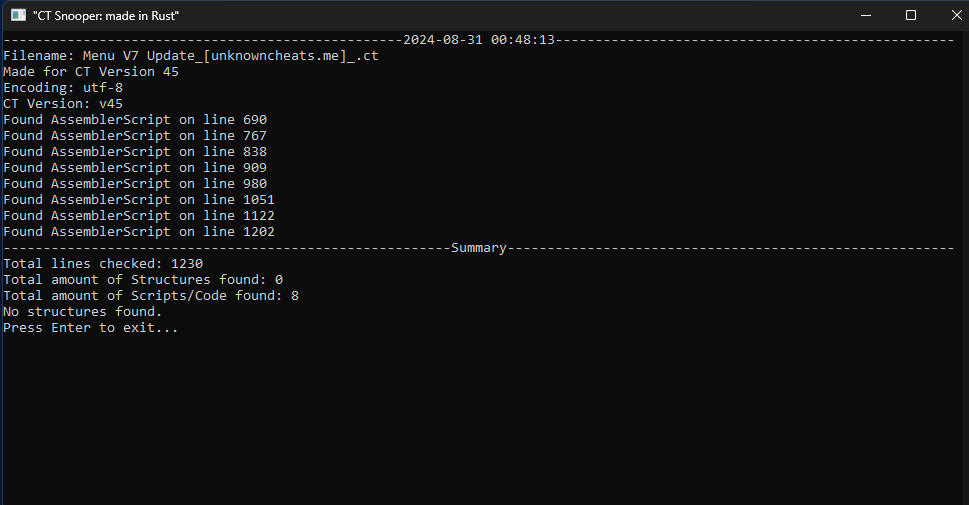Click "Total amount of Scripts/Code found: 8"
This screenshot has width=969, height=505.
[151, 296]
